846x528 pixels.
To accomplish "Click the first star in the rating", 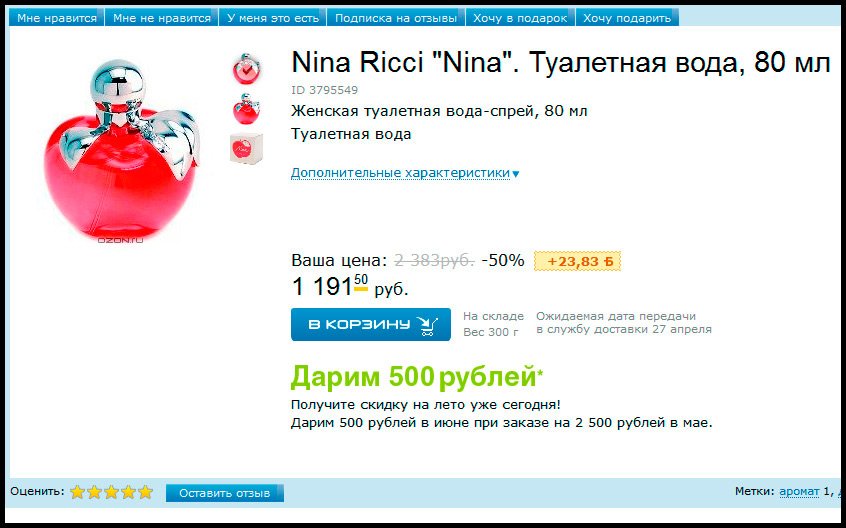I will coord(78,492).
